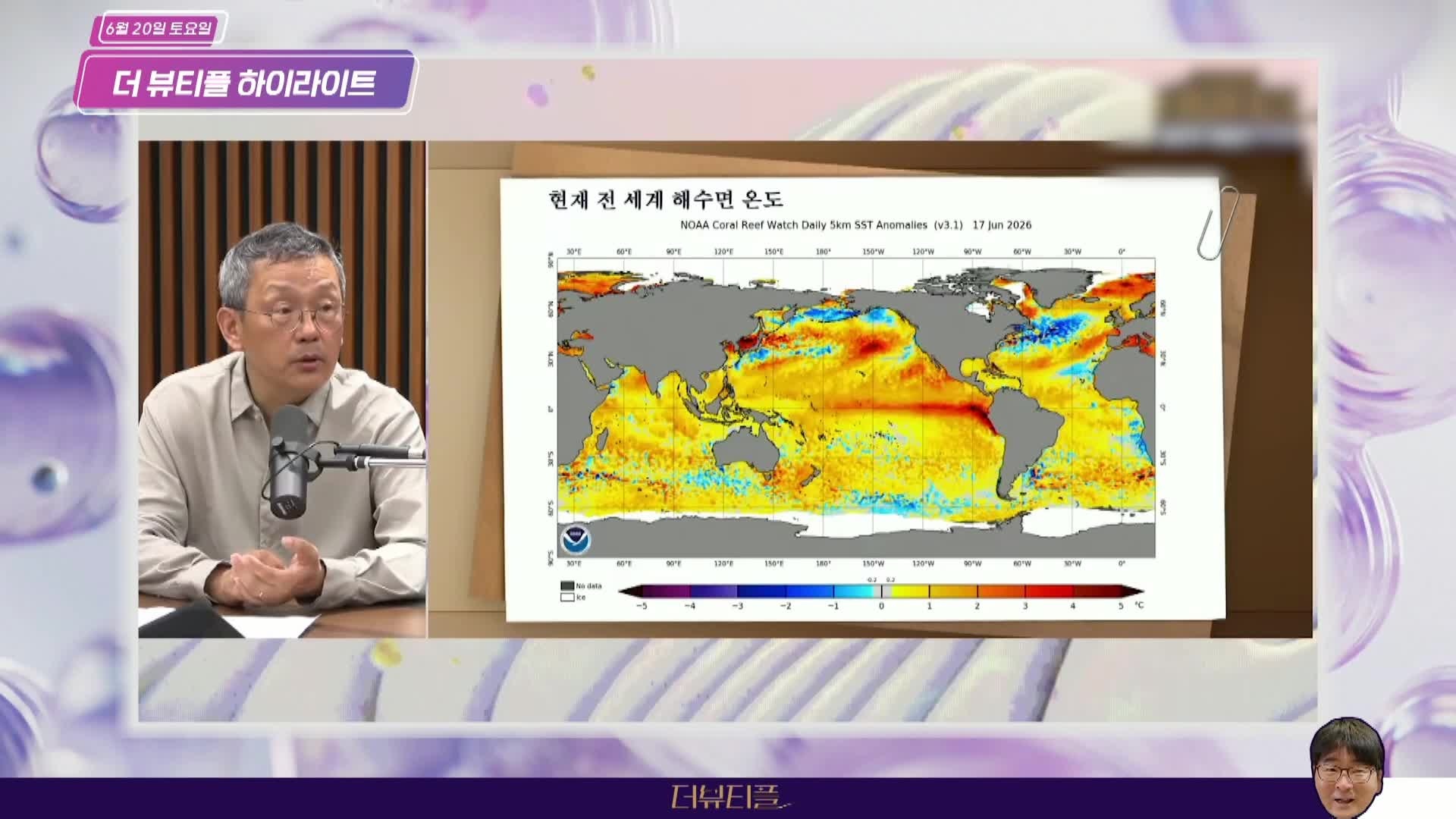Click the NOAA Coral Reef Watch caption text
1456x819 pixels.
coord(822,225)
